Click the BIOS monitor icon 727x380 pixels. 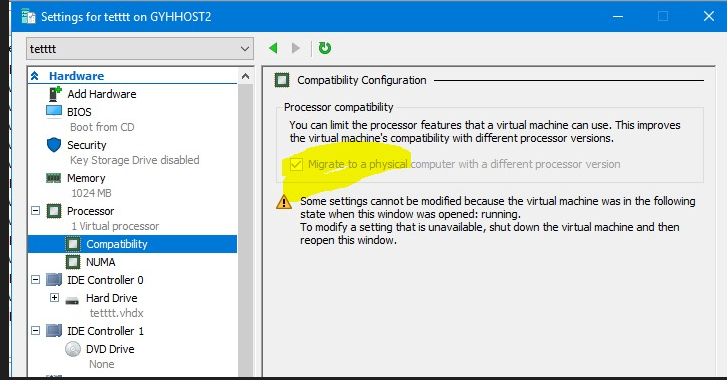pos(54,111)
